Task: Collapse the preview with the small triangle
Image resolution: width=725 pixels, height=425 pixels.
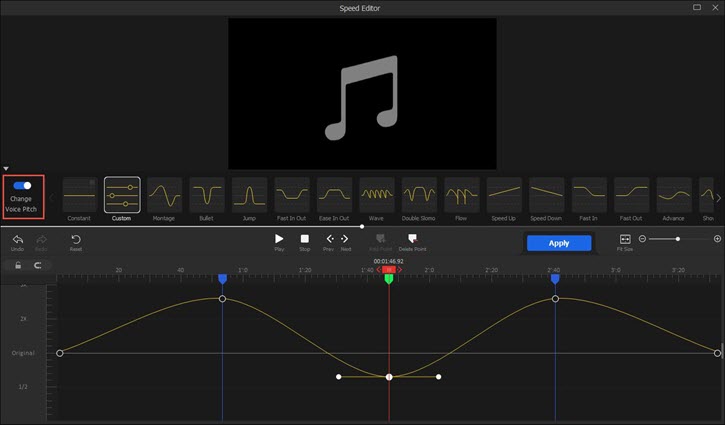Action: [6, 169]
